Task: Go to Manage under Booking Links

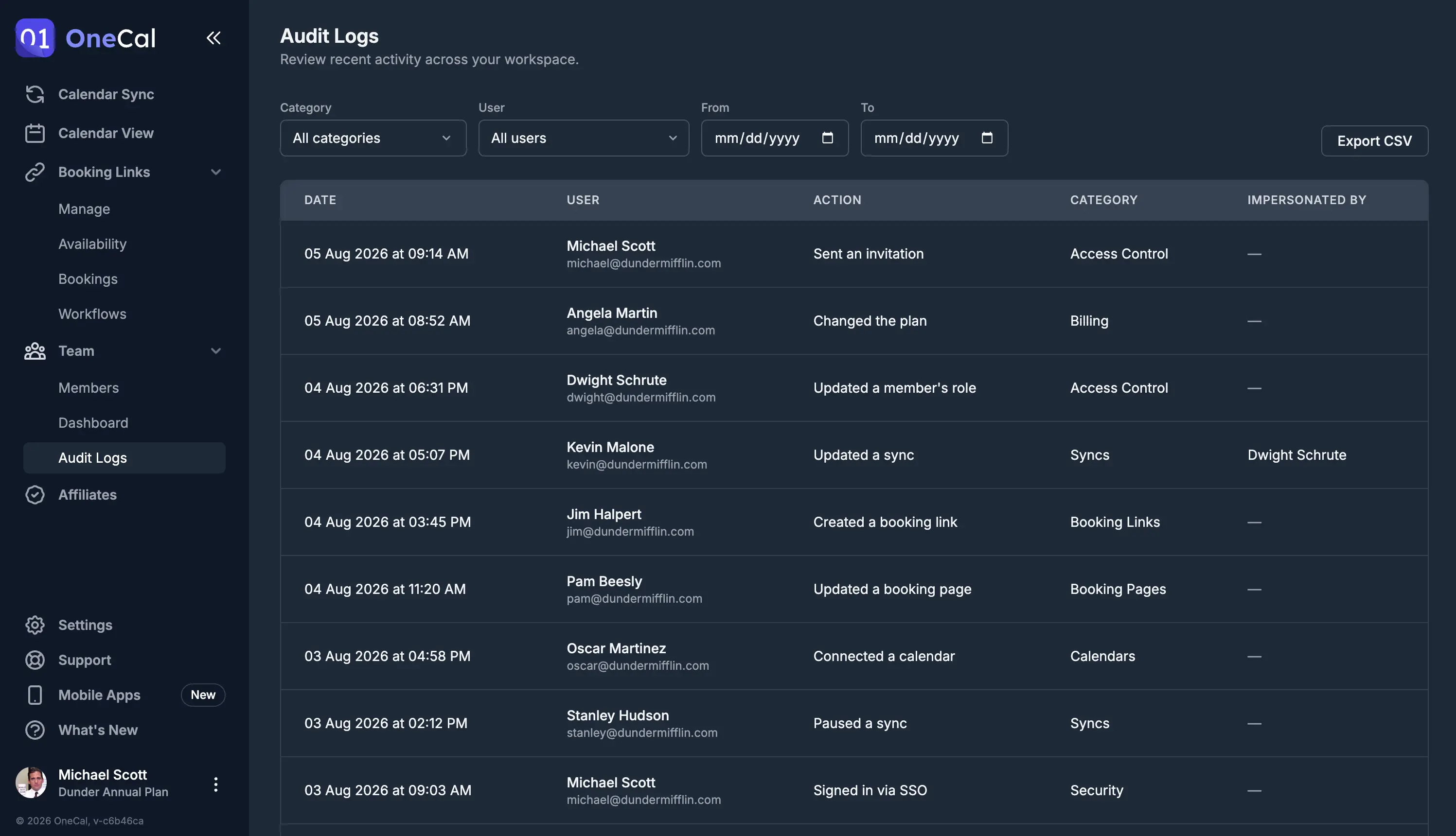Action: 84,209
